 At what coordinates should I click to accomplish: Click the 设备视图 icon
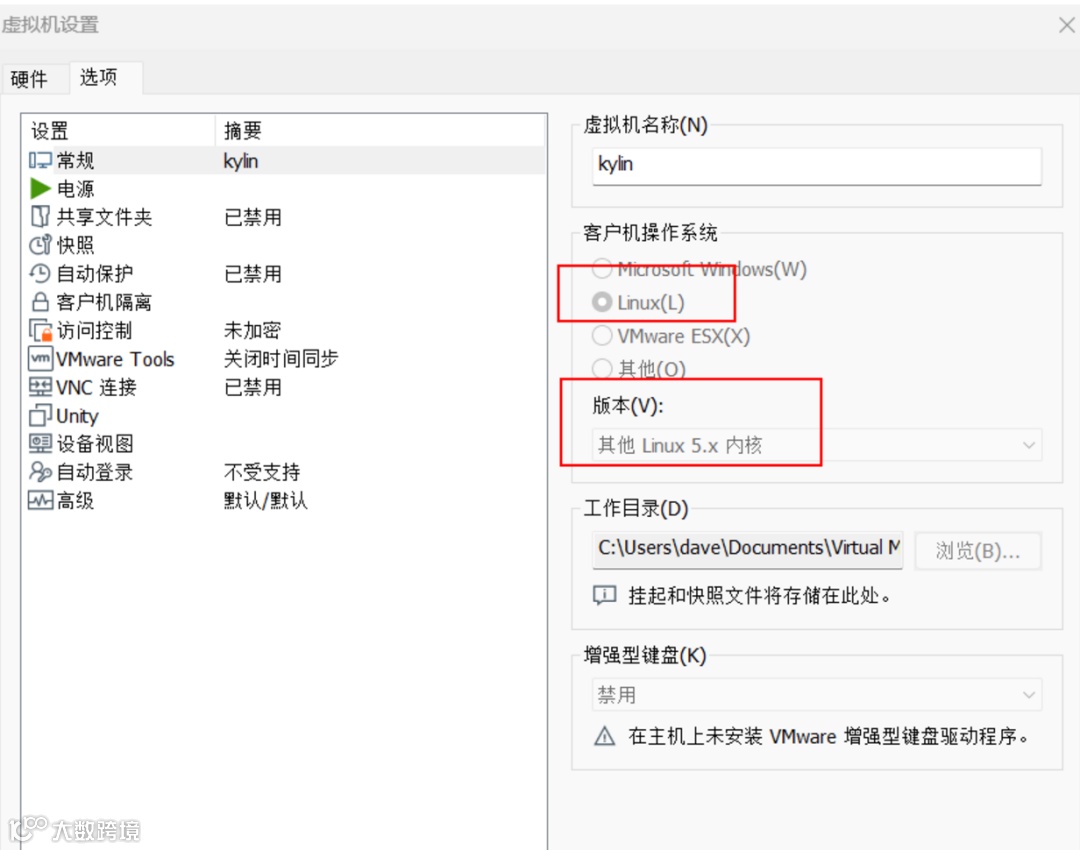tap(40, 444)
